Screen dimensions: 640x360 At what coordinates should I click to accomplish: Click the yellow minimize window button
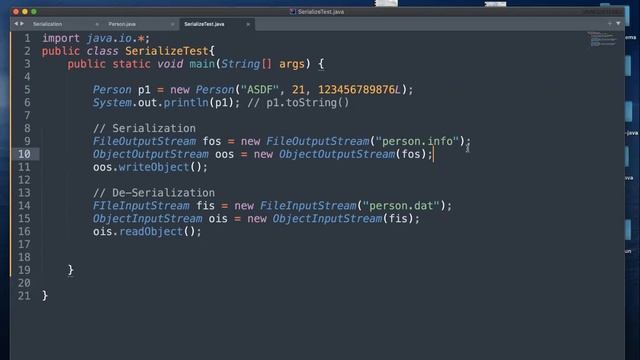click(25, 11)
